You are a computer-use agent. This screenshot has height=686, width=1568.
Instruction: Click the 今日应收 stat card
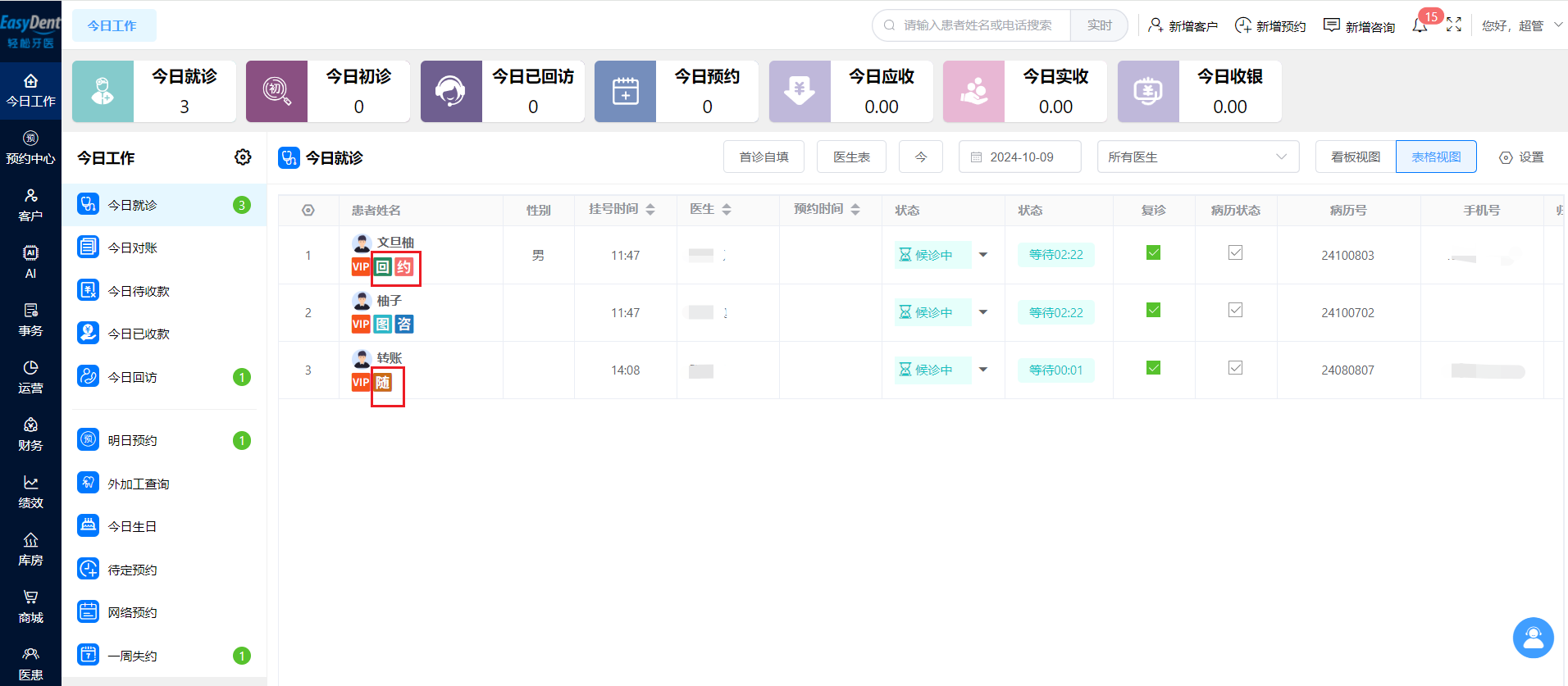click(851, 91)
